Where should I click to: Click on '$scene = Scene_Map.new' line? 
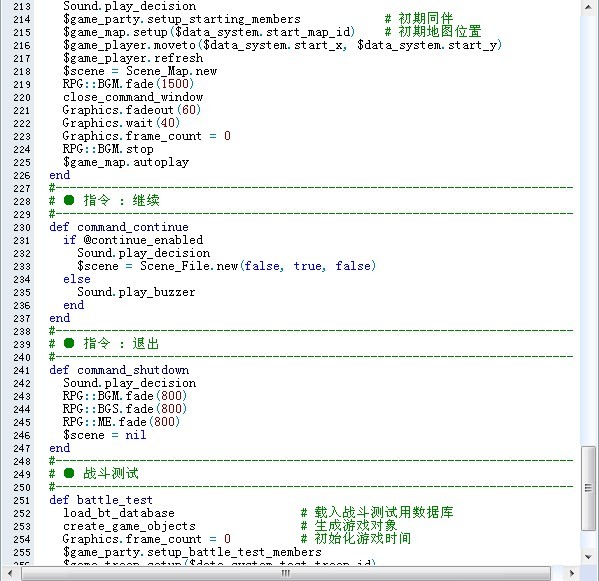[140, 71]
